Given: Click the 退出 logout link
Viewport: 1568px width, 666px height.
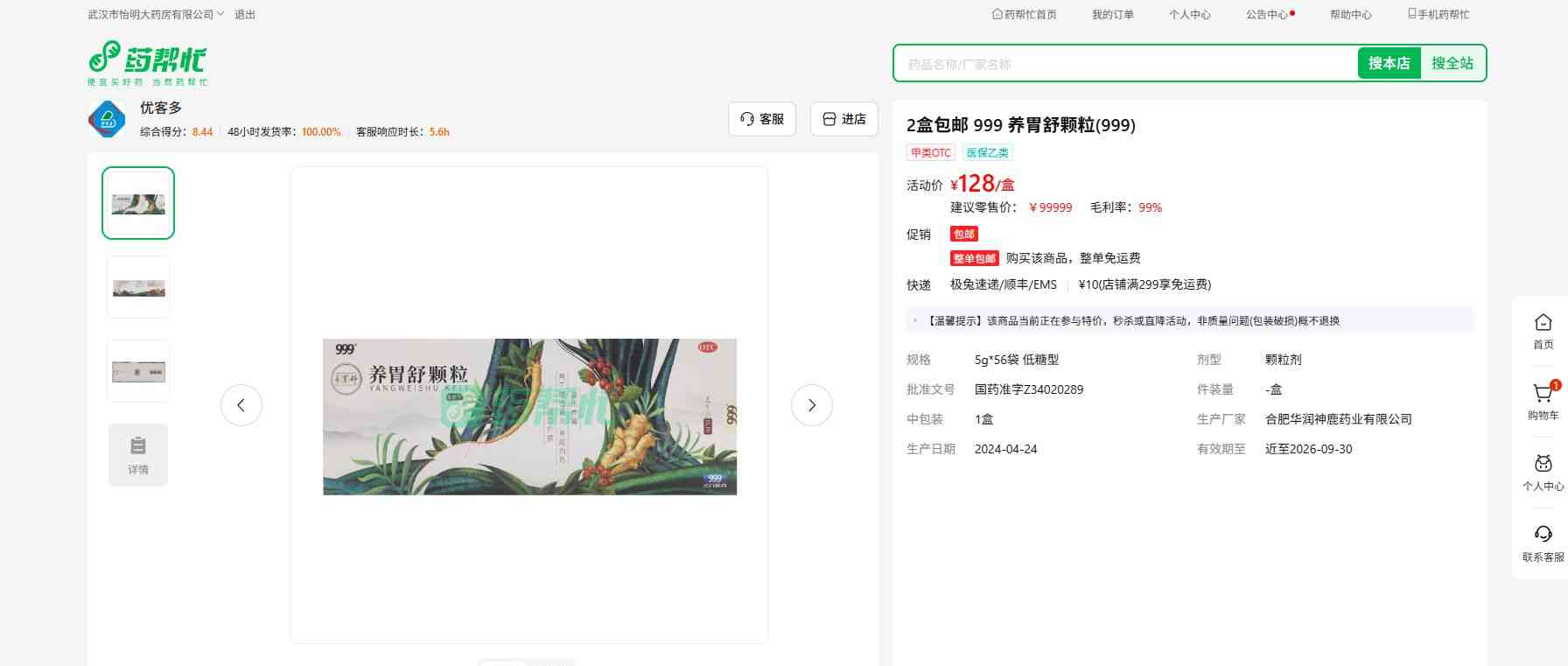Looking at the screenshot, I should point(245,15).
